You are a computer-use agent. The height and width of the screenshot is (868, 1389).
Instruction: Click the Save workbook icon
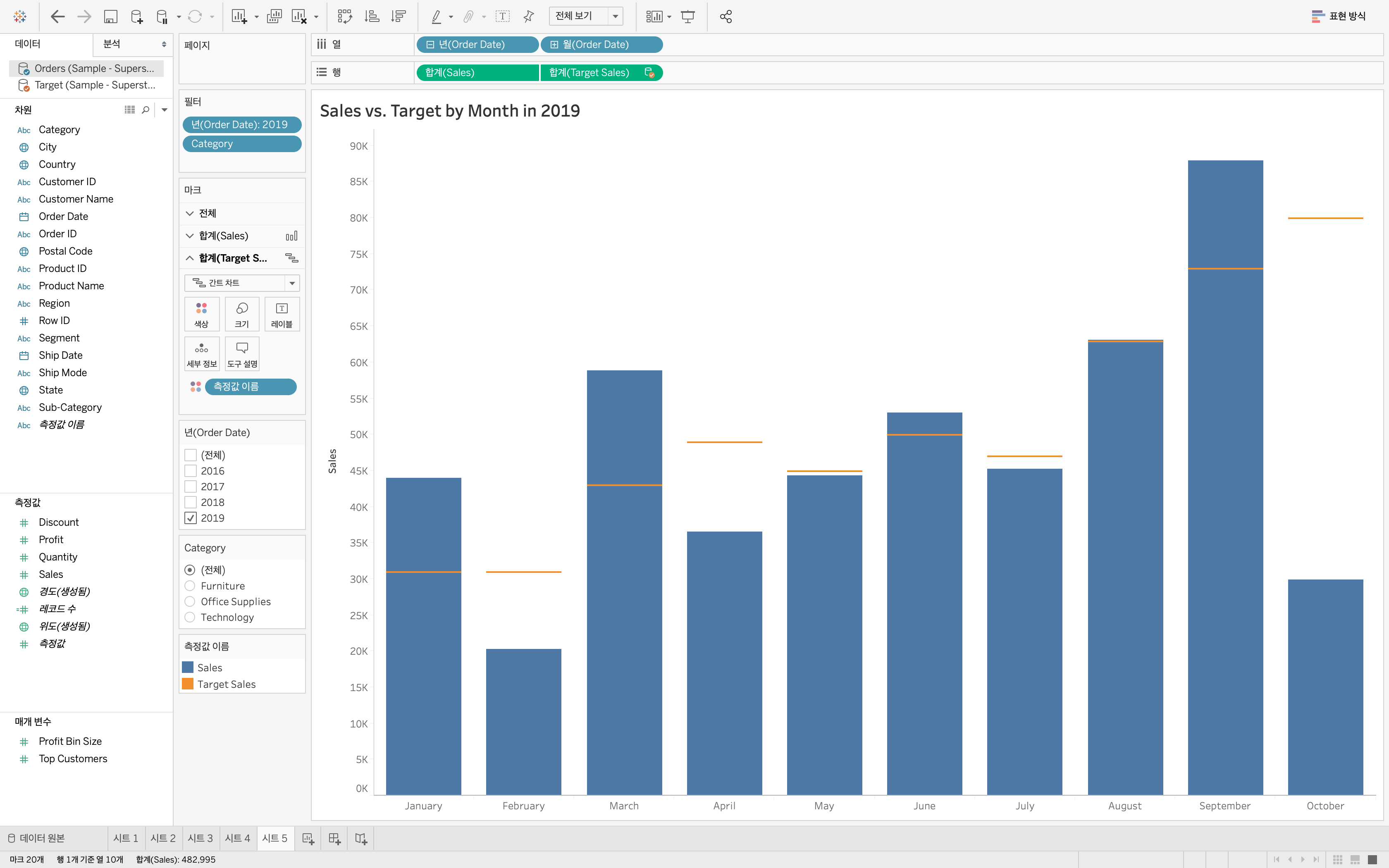tap(110, 17)
